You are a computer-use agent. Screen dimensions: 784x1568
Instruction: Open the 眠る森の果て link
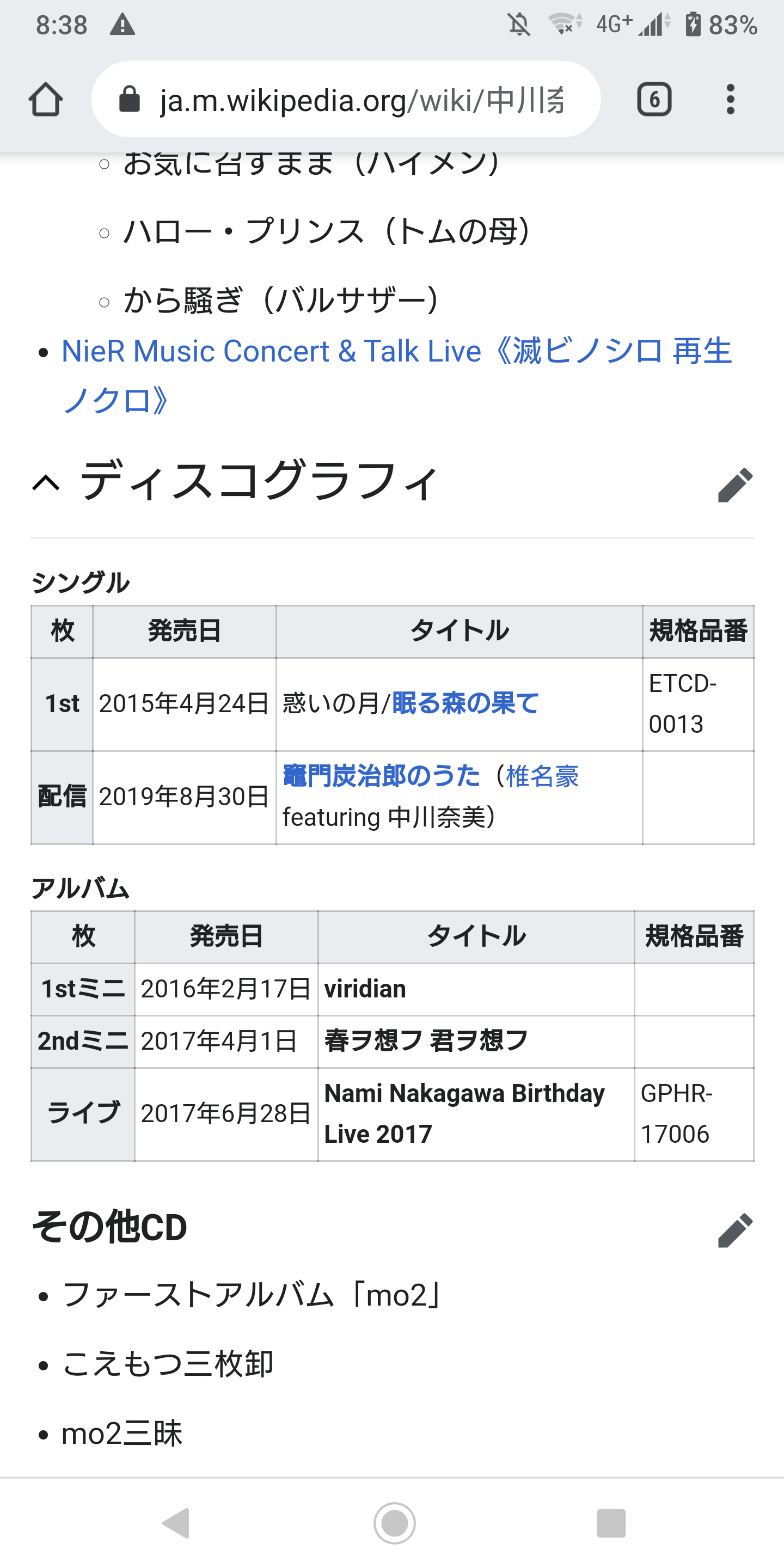(465, 703)
